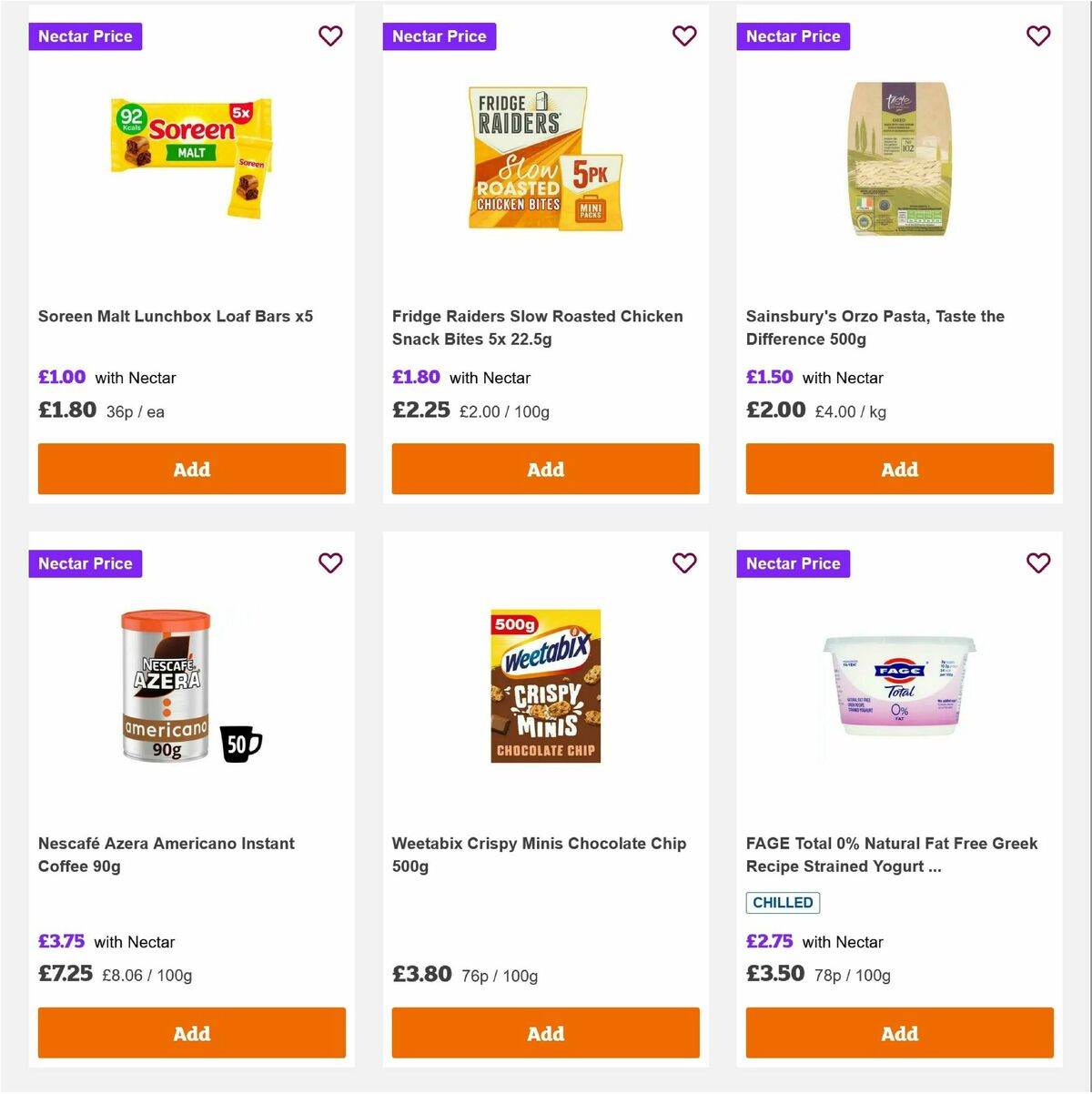Add Weetabix Crispy Minis to trolley
This screenshot has height=1094, width=1092.
pos(545,1033)
